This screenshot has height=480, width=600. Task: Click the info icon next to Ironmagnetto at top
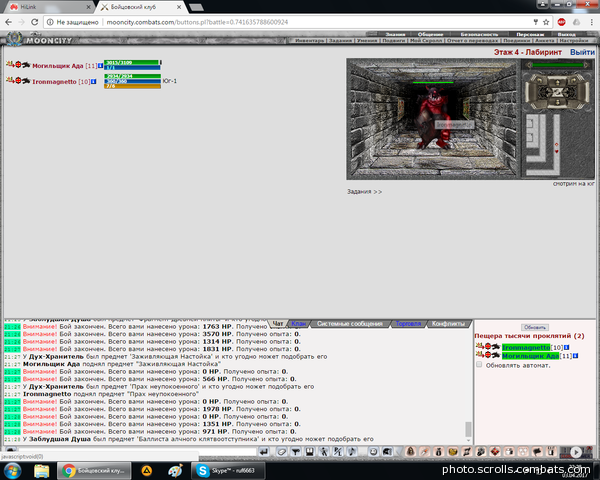93,82
